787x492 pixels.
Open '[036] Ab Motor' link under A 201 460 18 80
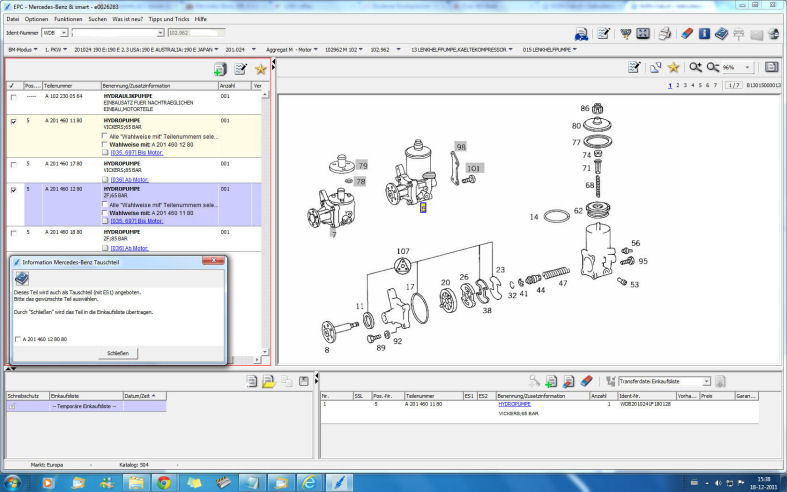tap(129, 248)
